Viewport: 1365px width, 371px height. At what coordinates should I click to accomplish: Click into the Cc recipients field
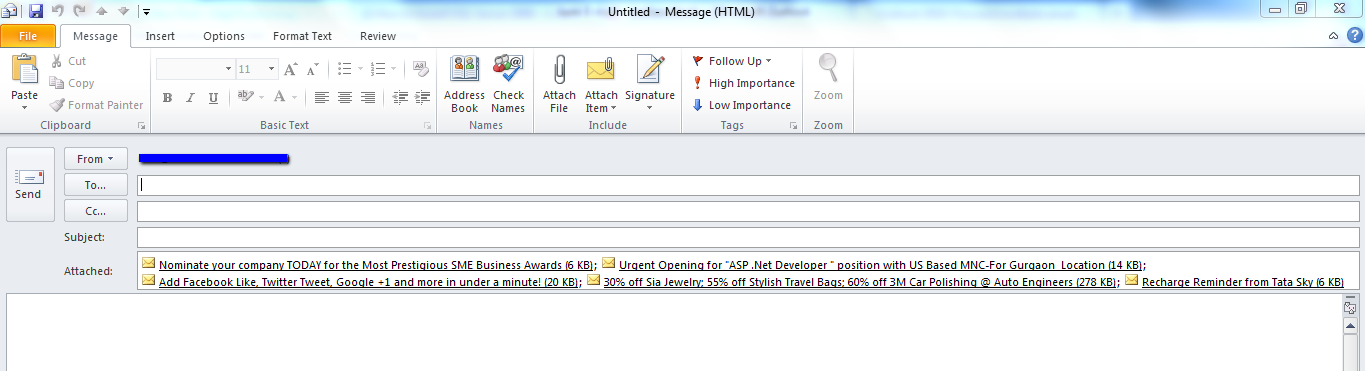[x=748, y=211]
